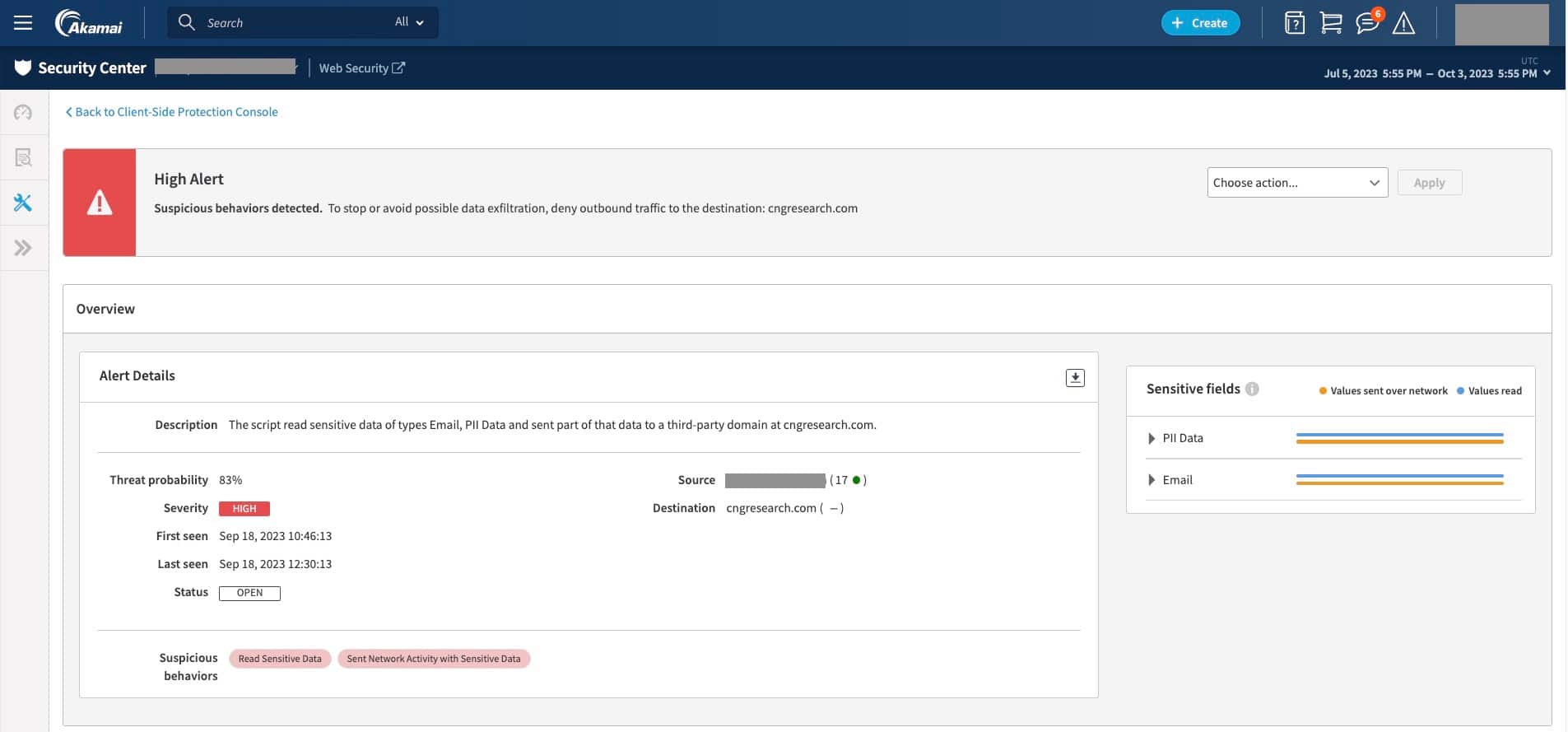
Task: Click the Create button
Action: (1200, 23)
